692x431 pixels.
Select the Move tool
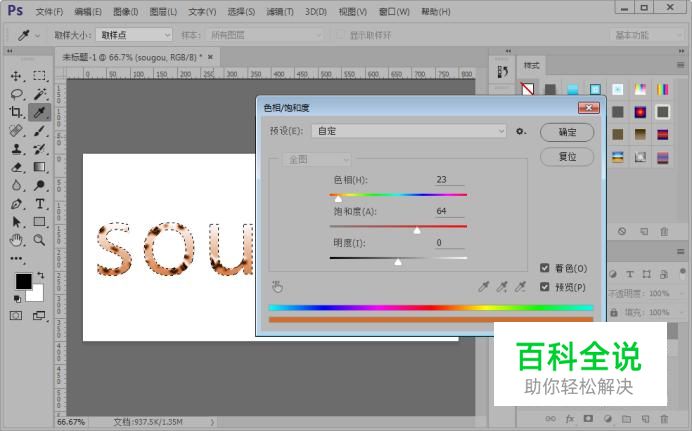pos(16,76)
